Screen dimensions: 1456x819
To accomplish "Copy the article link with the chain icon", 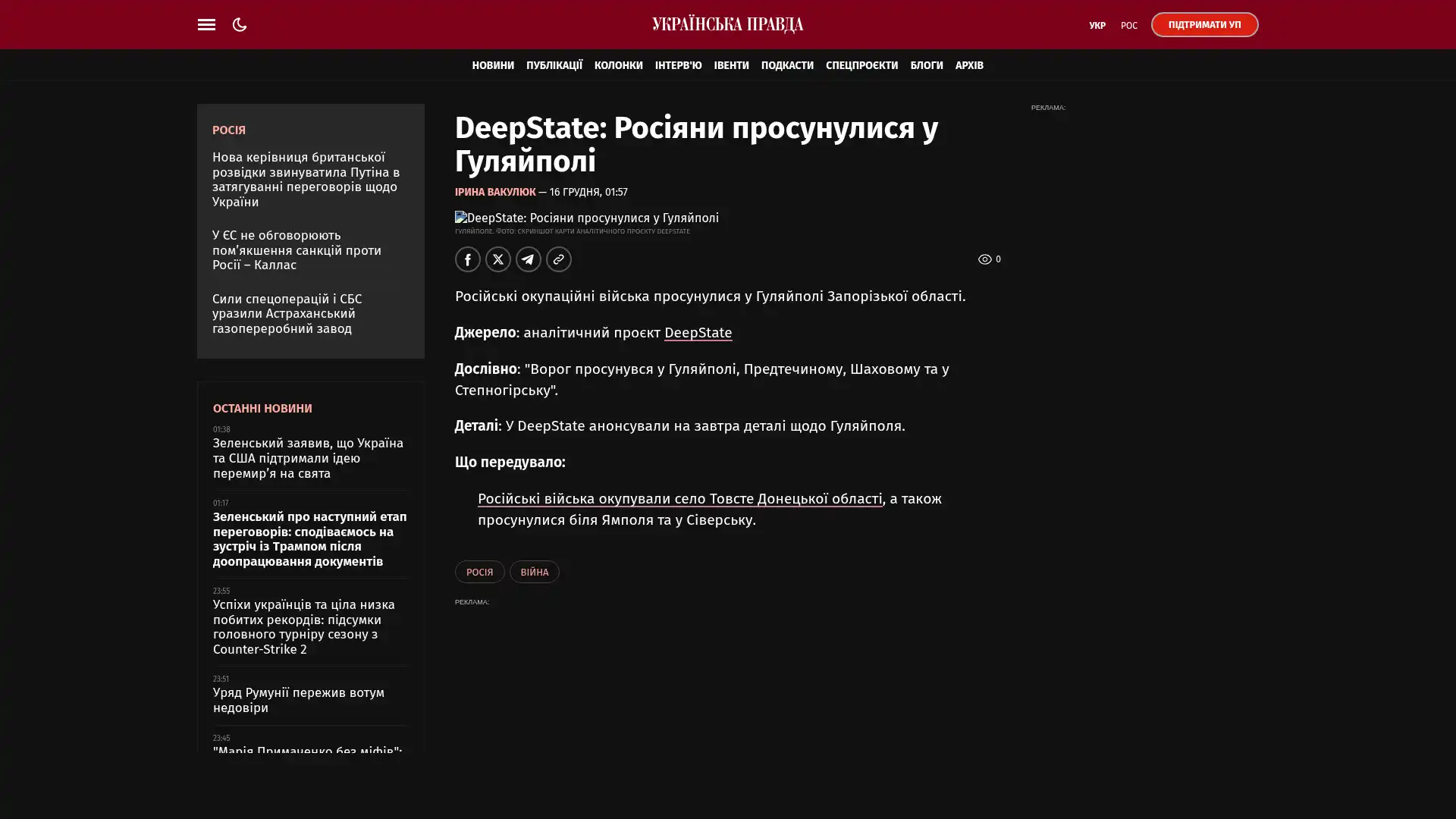I will 559,259.
